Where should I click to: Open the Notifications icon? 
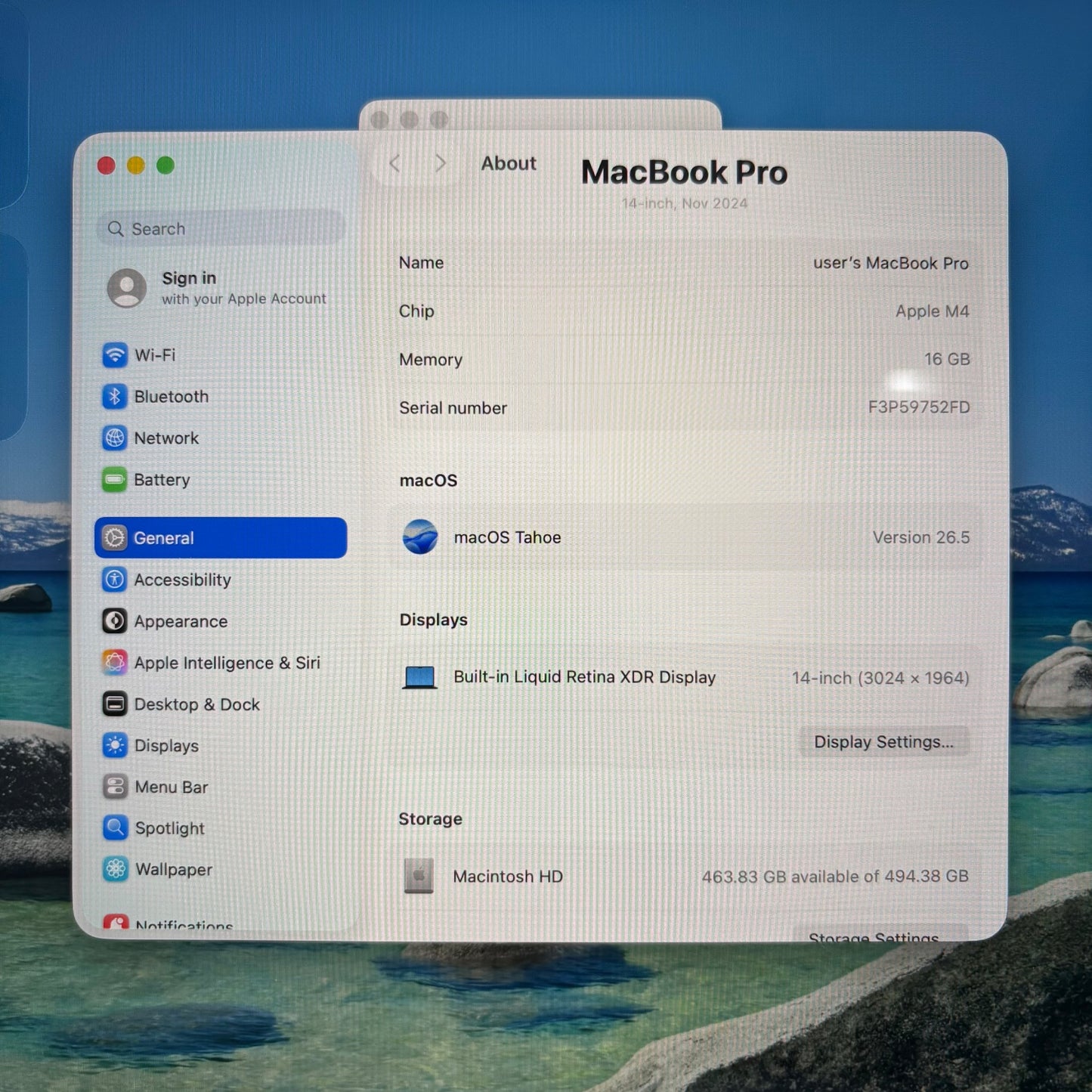pos(115,922)
